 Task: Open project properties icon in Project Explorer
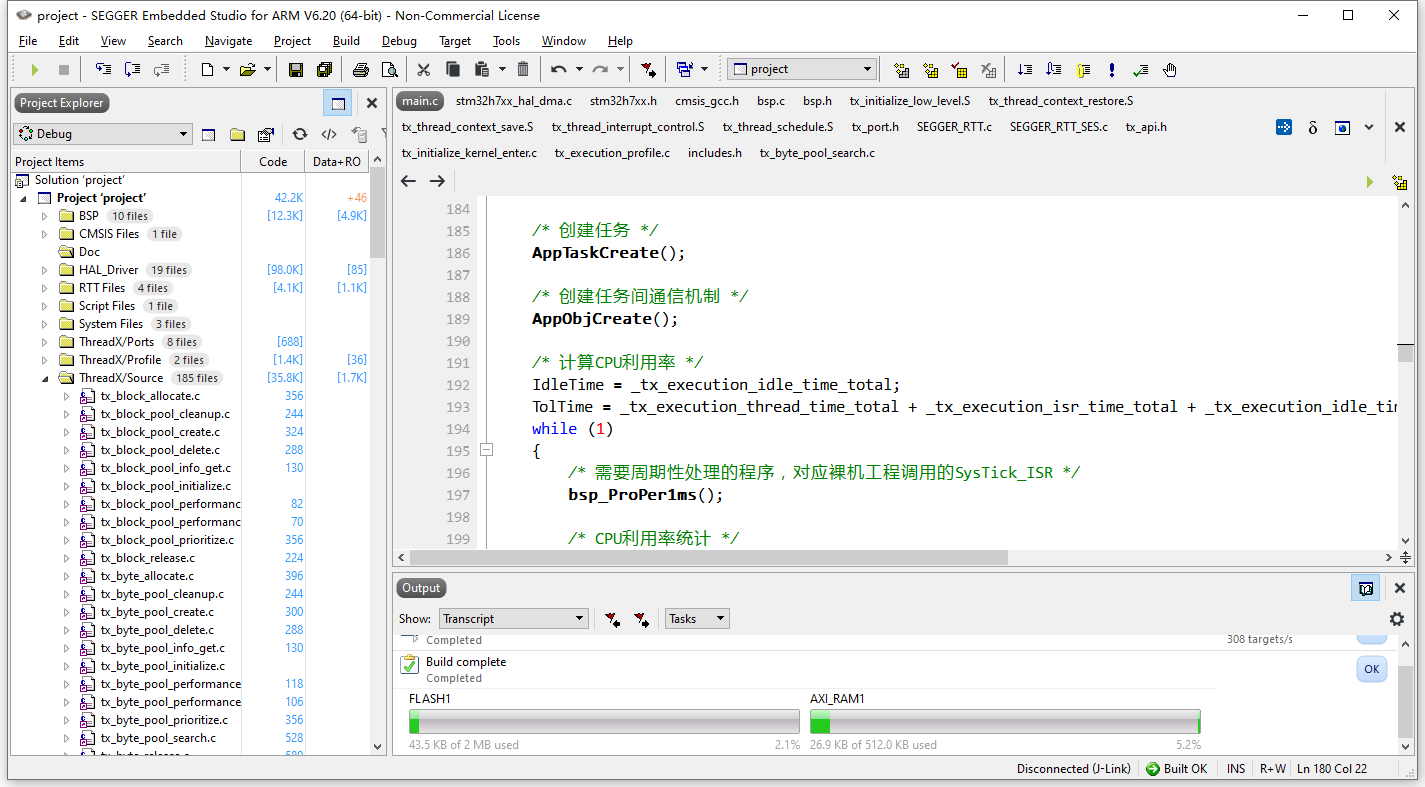(x=266, y=134)
